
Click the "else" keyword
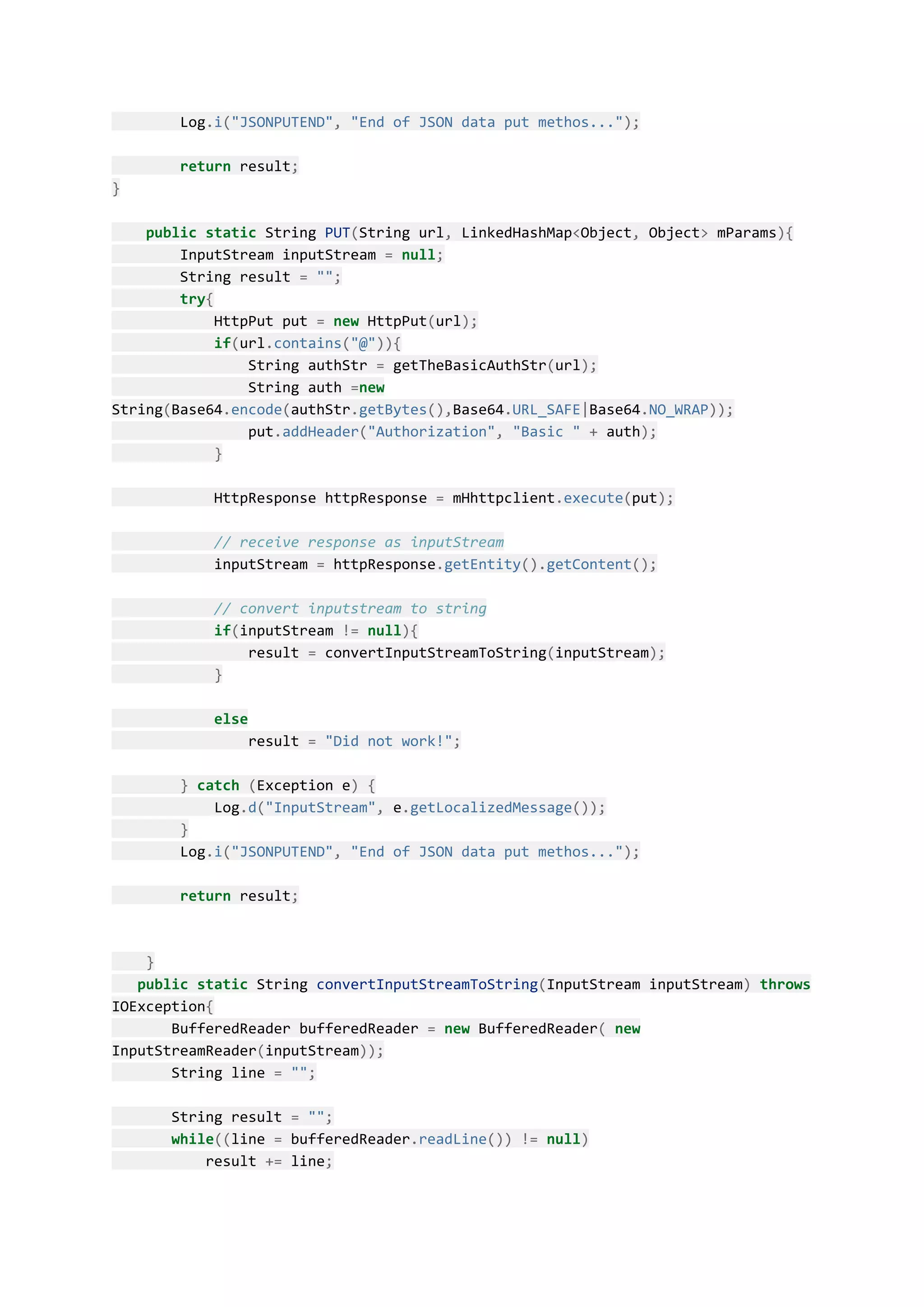click(x=231, y=719)
